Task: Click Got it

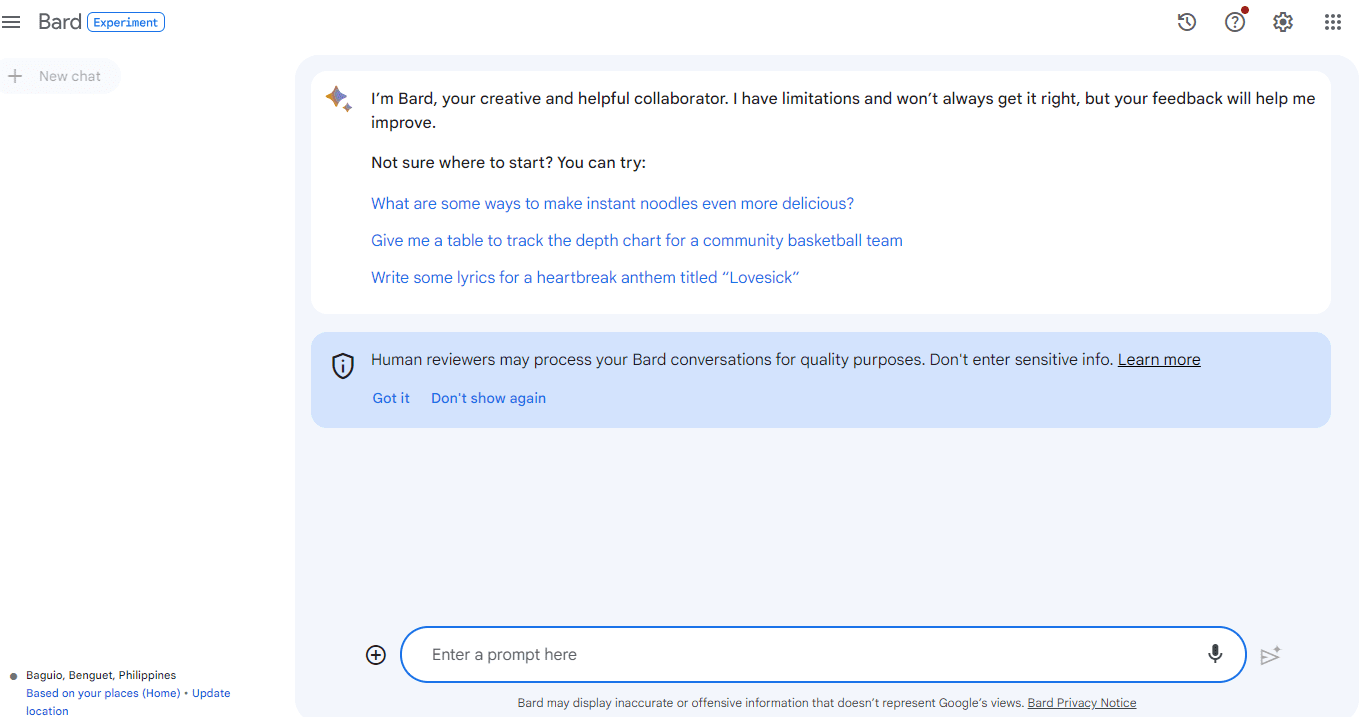Action: [391, 398]
